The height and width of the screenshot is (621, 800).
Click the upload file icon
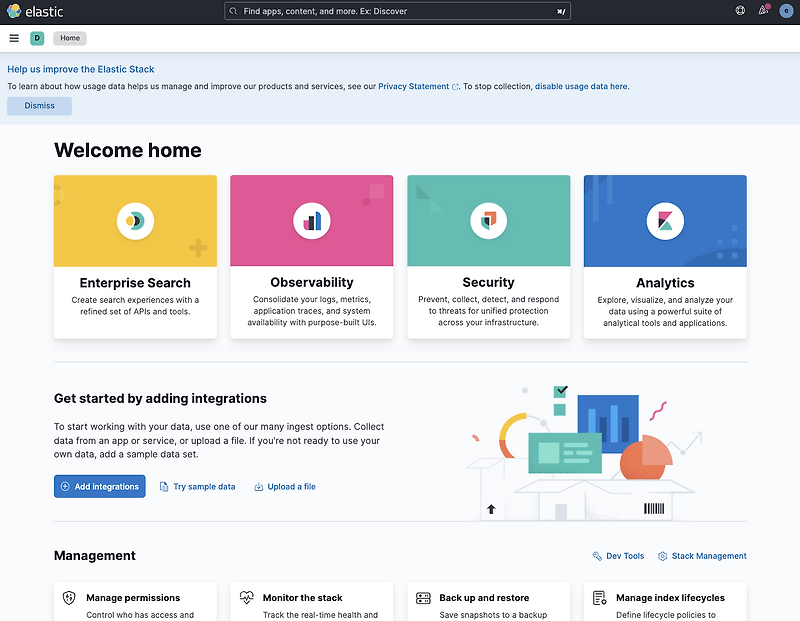tap(259, 487)
